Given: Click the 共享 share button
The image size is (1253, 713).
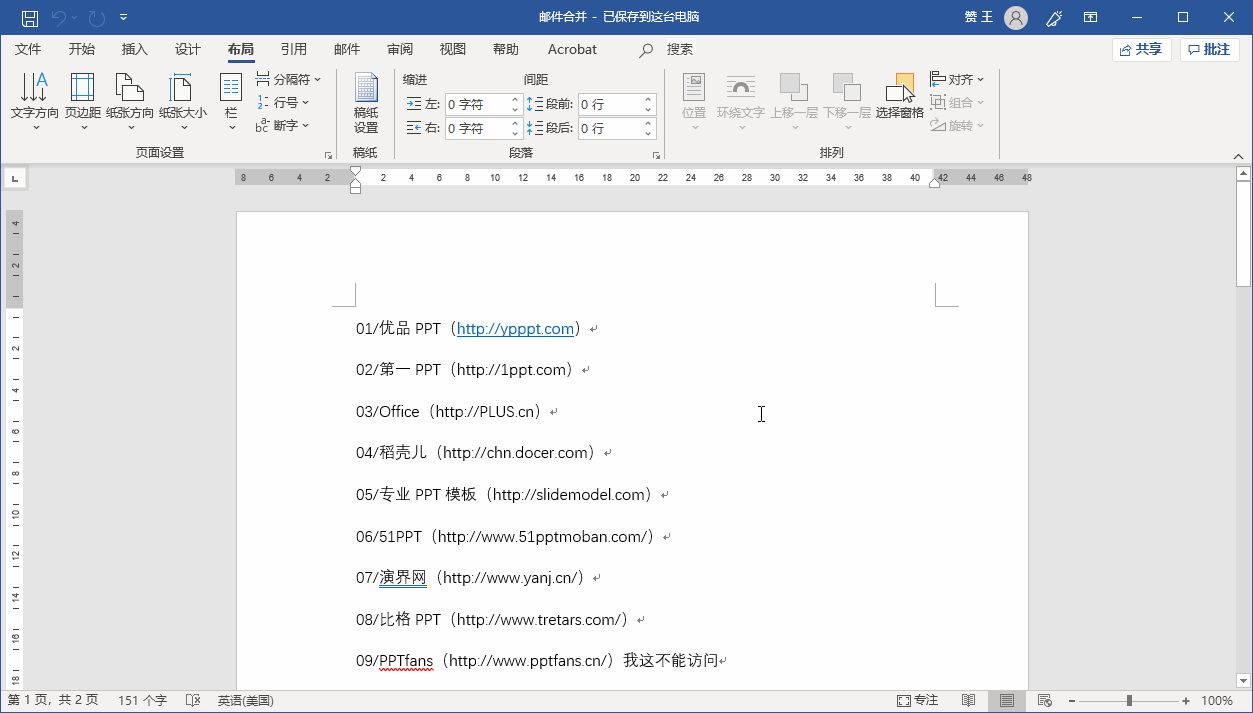Looking at the screenshot, I should 1141,49.
